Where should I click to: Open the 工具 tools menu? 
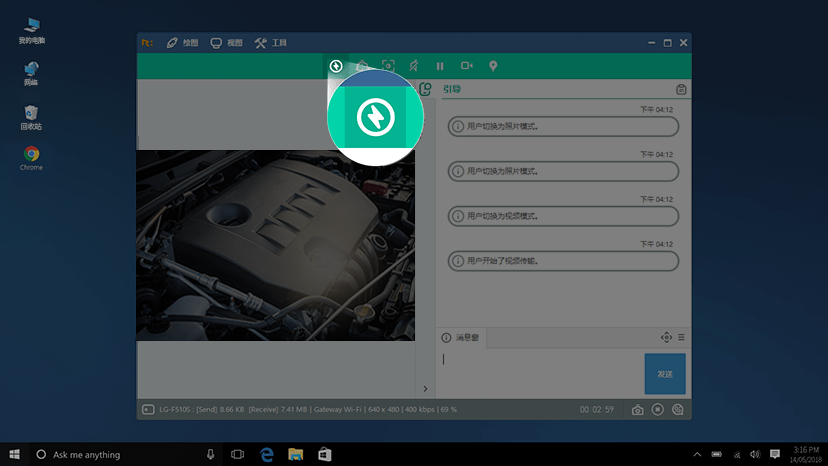(x=270, y=43)
